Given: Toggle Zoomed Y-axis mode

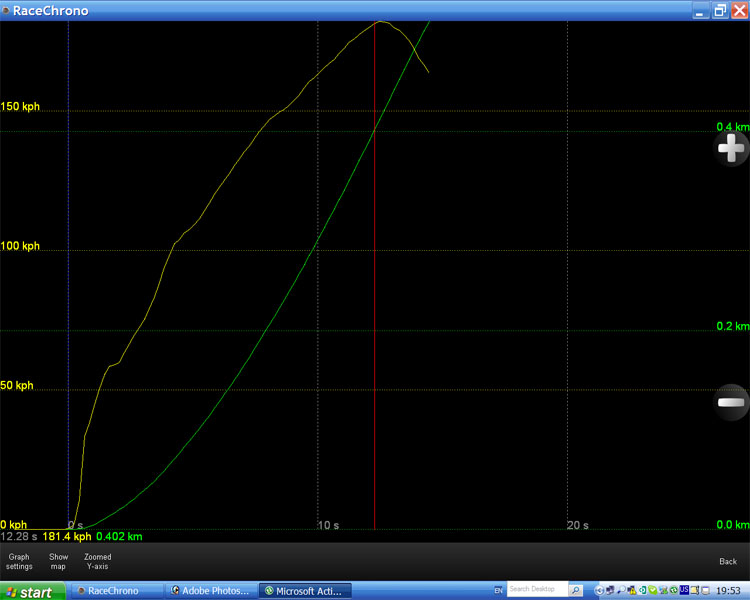Looking at the screenshot, I should click(98, 561).
